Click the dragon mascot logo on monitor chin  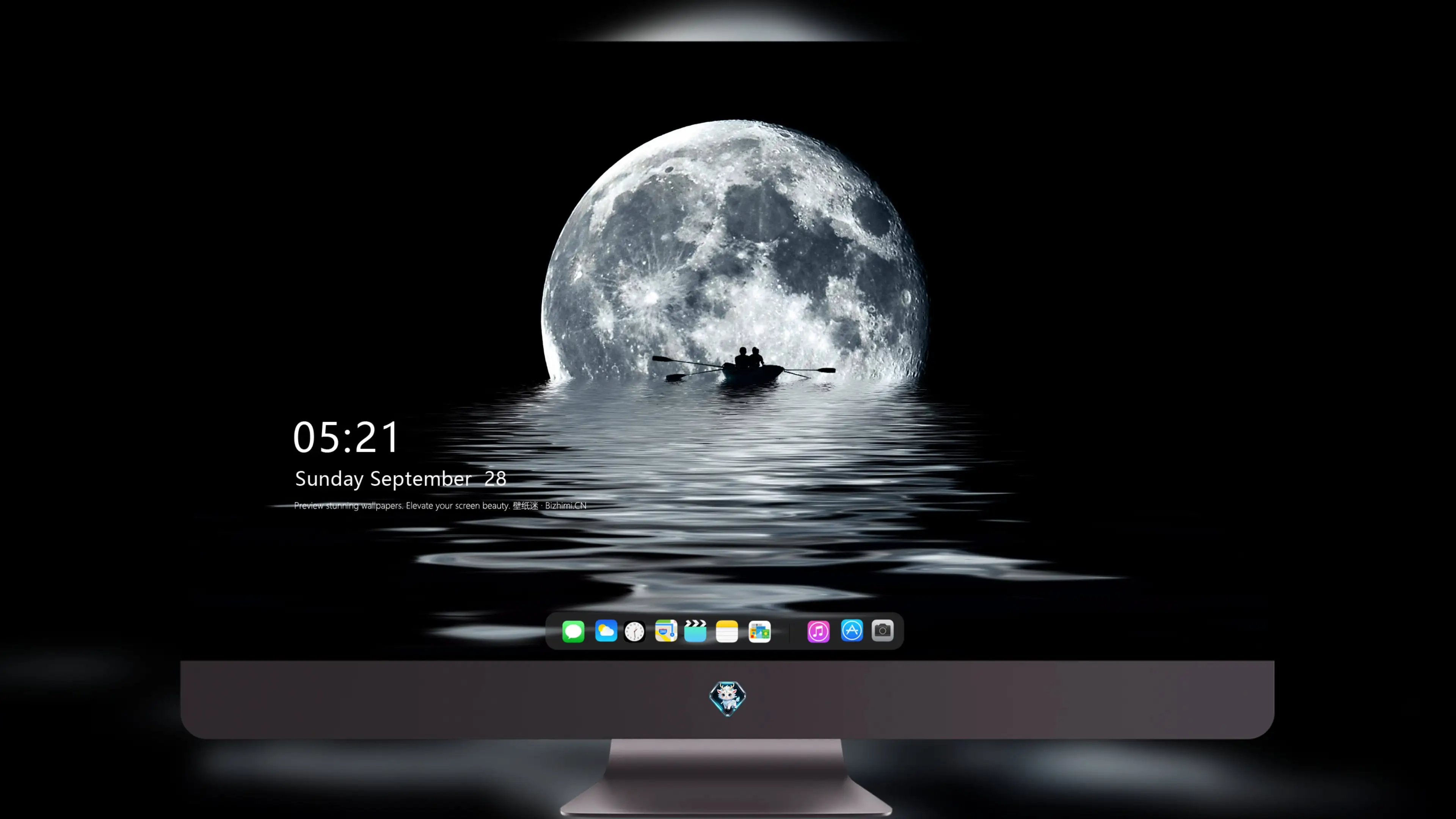click(x=728, y=698)
